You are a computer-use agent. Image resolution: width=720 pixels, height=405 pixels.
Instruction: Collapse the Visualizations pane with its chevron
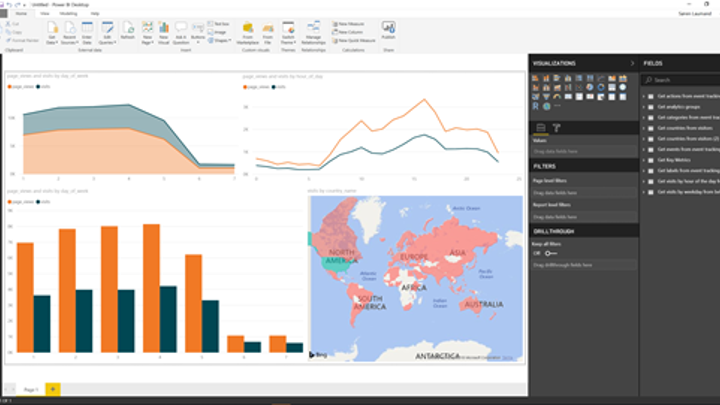[633, 63]
